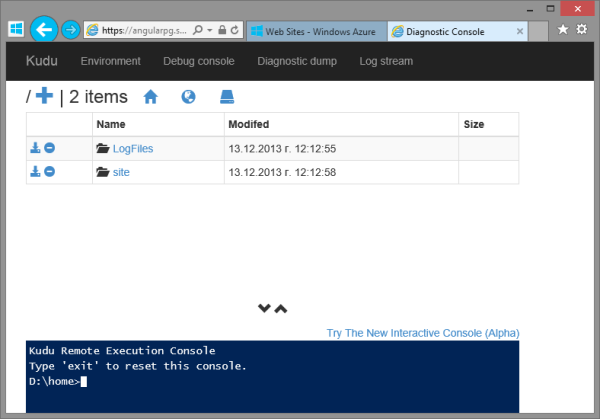Screen dimensions: 600x419
Task: Maximize the browser window
Action: (x=550, y=9)
